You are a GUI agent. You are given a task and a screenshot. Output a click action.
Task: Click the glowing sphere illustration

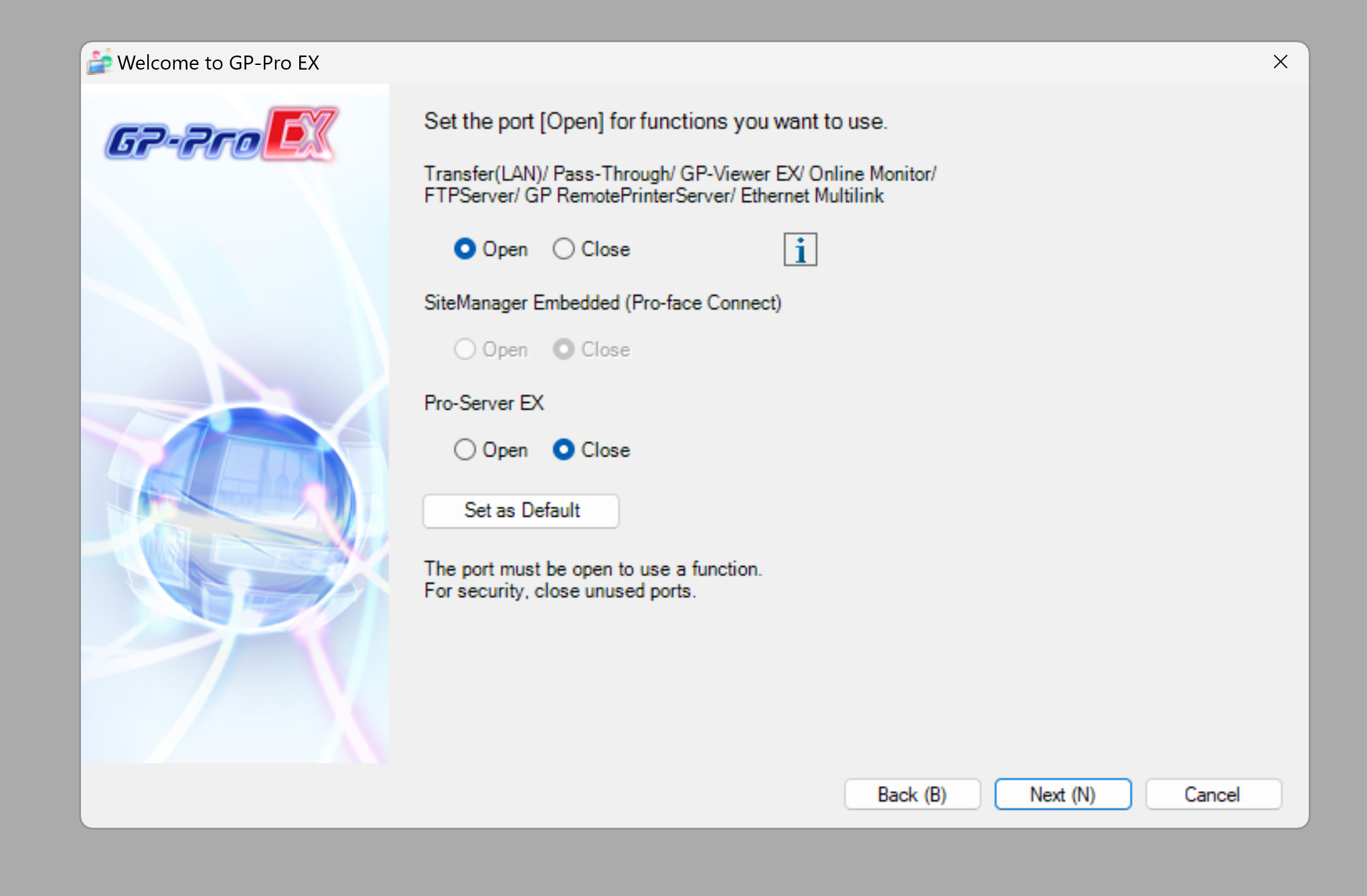point(245,516)
